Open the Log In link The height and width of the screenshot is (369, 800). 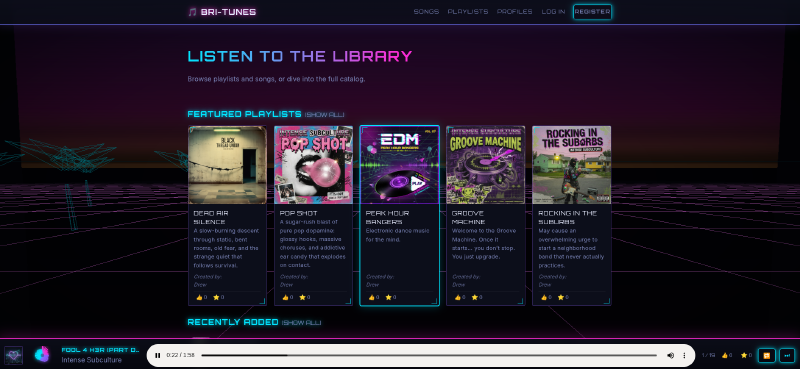click(x=553, y=12)
